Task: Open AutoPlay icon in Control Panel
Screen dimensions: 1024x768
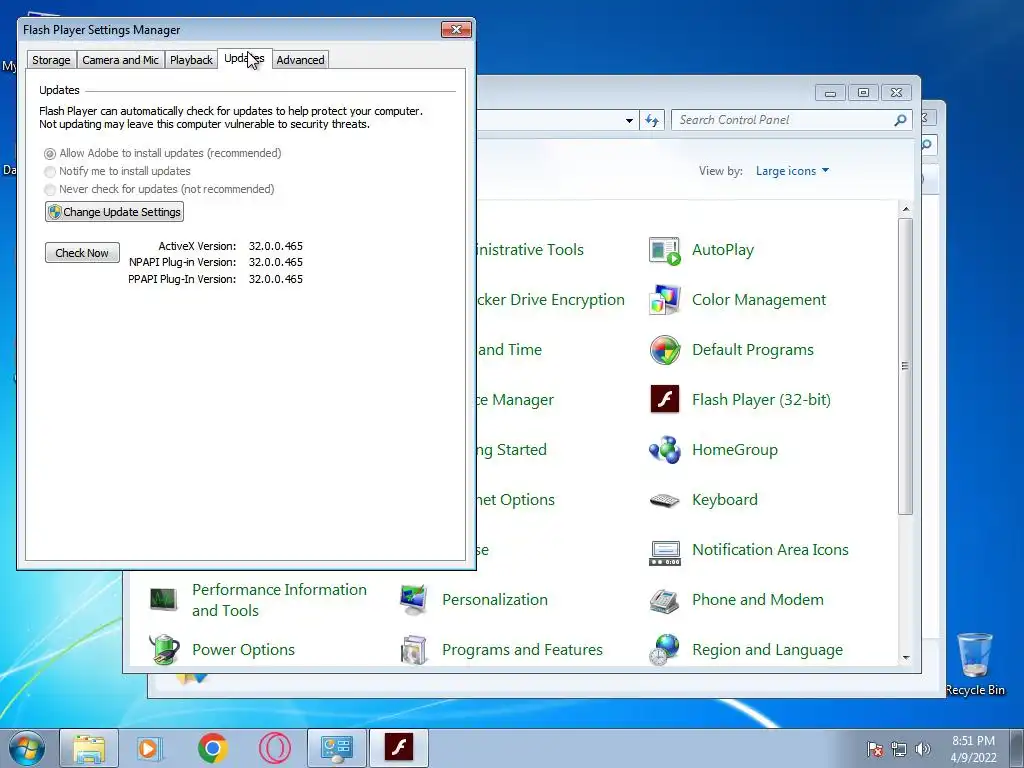Action: coord(665,250)
